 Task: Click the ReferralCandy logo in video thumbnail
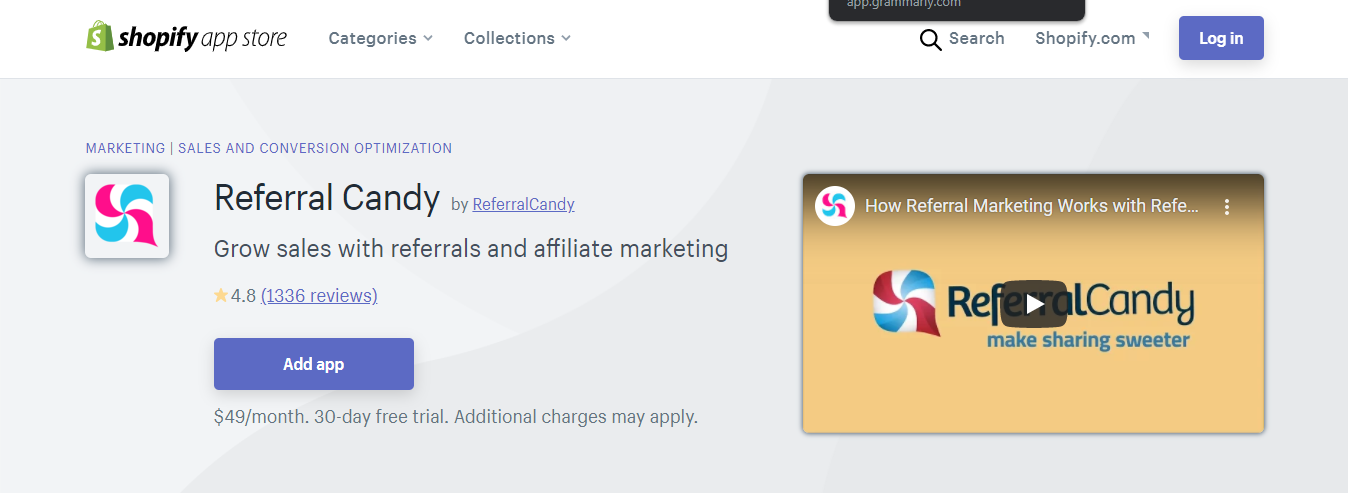(1033, 309)
